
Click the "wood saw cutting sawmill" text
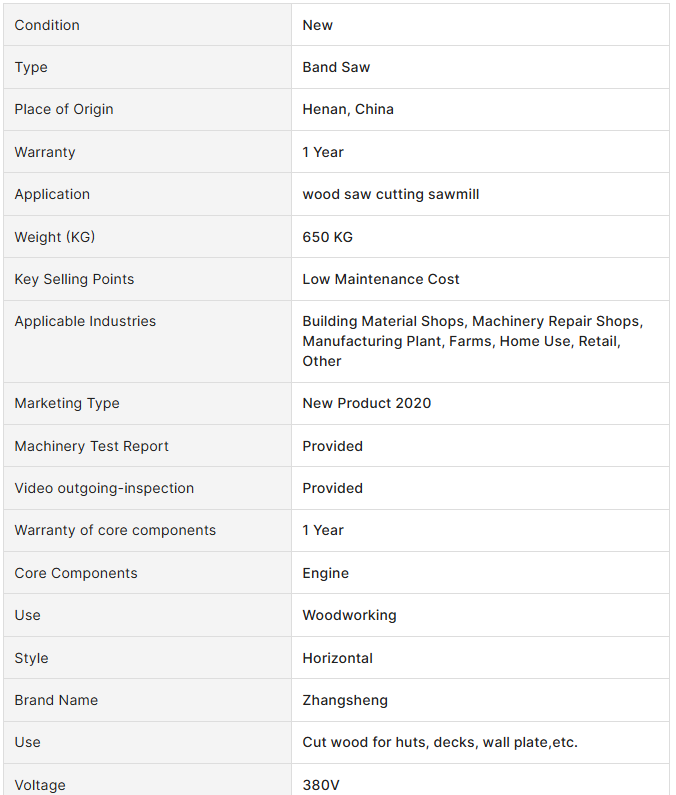[x=390, y=194]
